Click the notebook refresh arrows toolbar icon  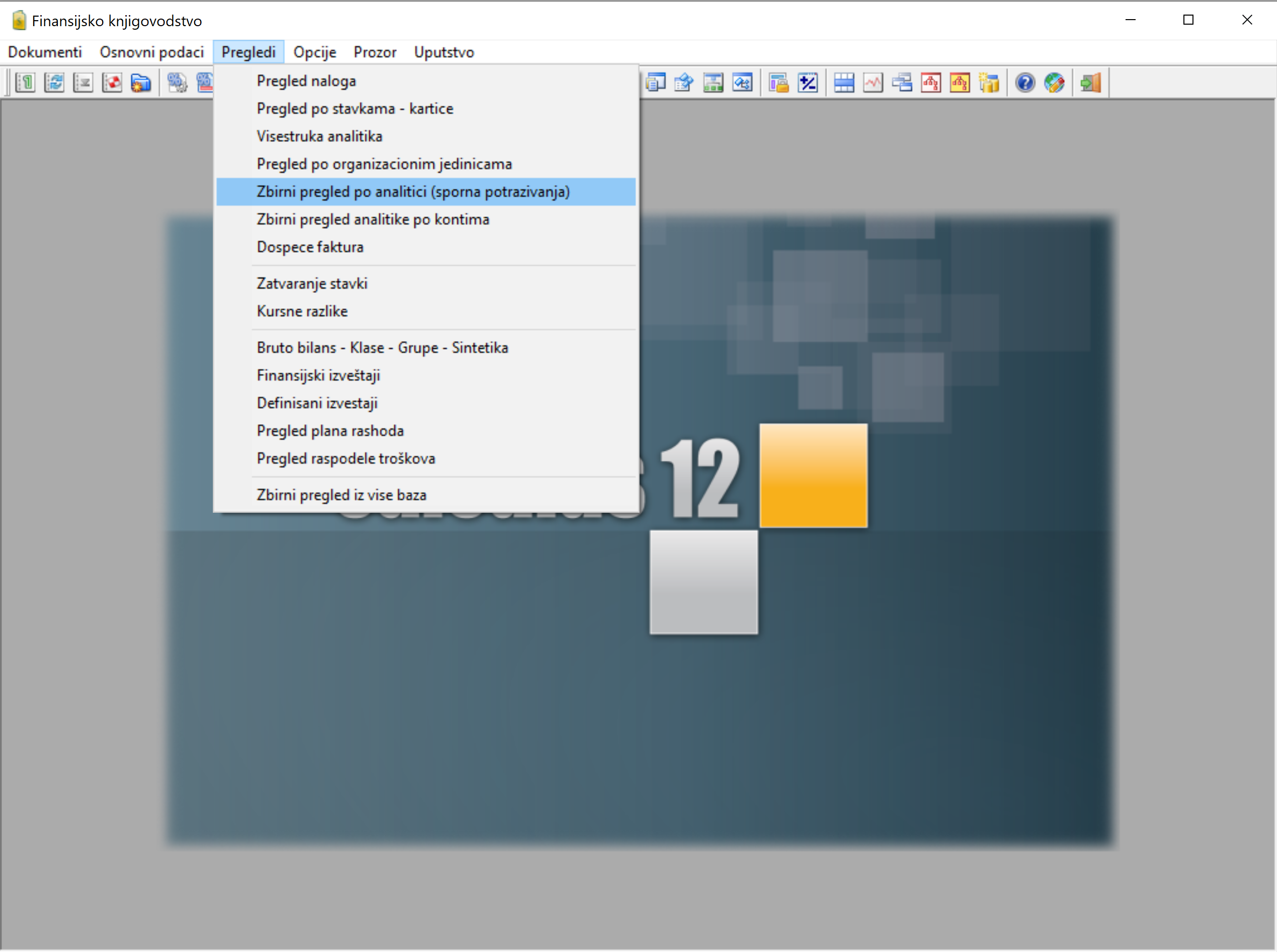54,83
